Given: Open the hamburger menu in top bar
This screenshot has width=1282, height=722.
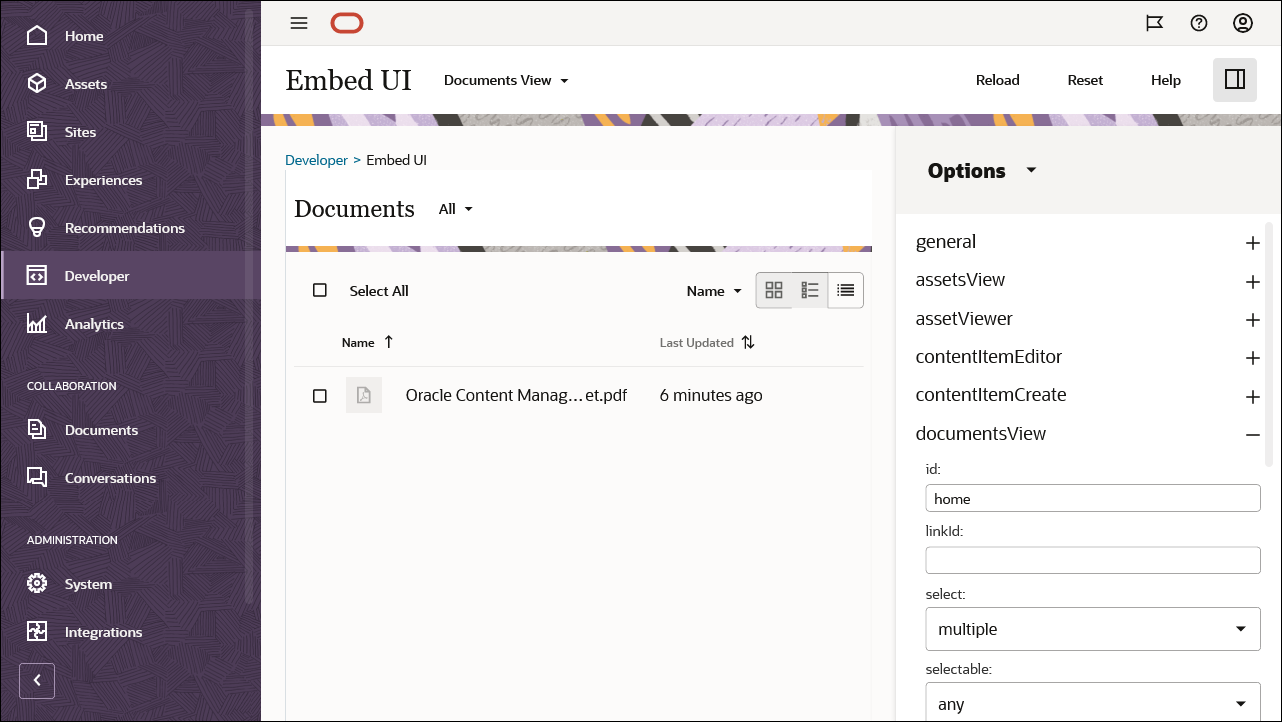Looking at the screenshot, I should (298, 22).
